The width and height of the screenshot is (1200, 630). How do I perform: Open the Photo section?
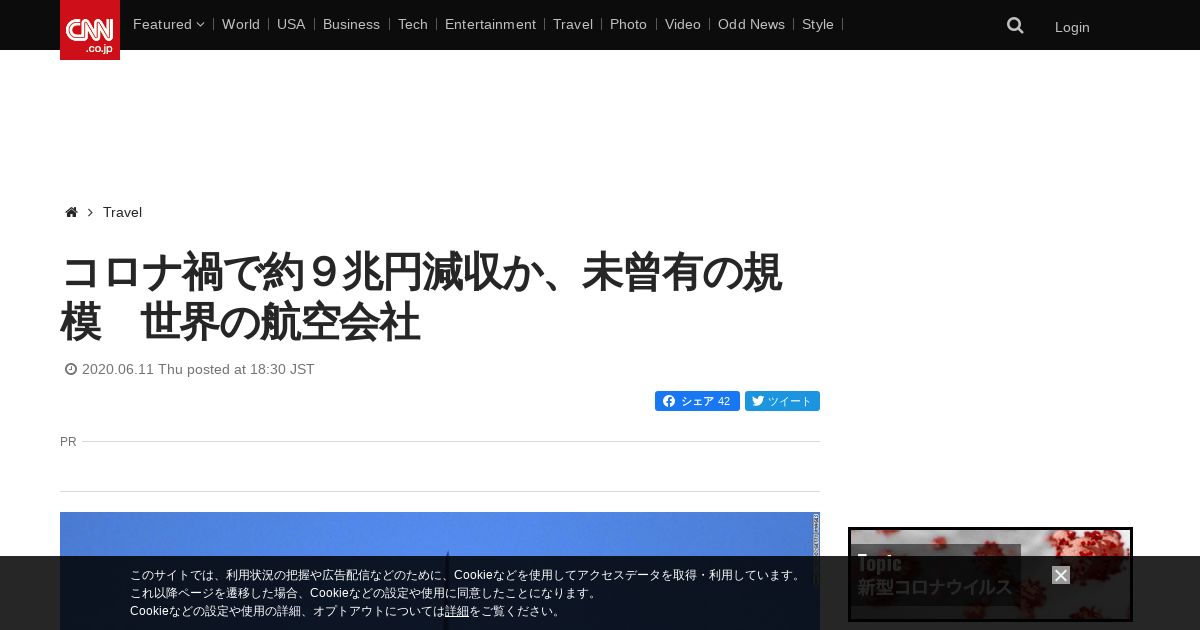tap(628, 24)
